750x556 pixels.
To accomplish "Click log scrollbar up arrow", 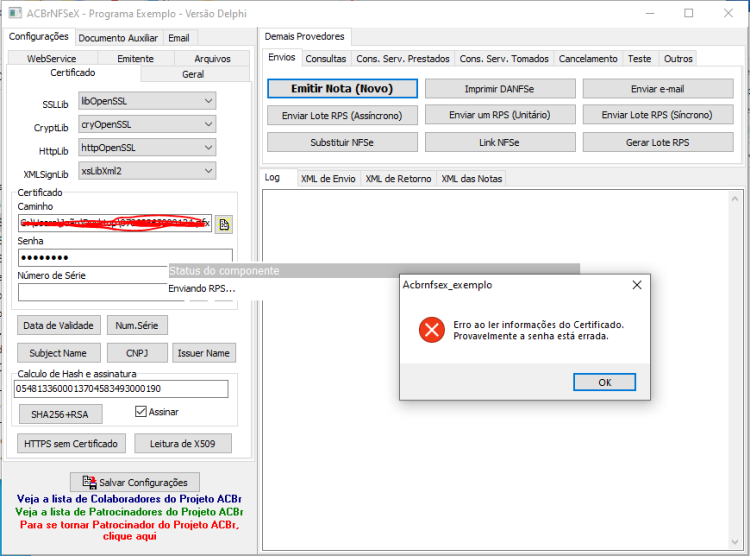I will tap(735, 199).
